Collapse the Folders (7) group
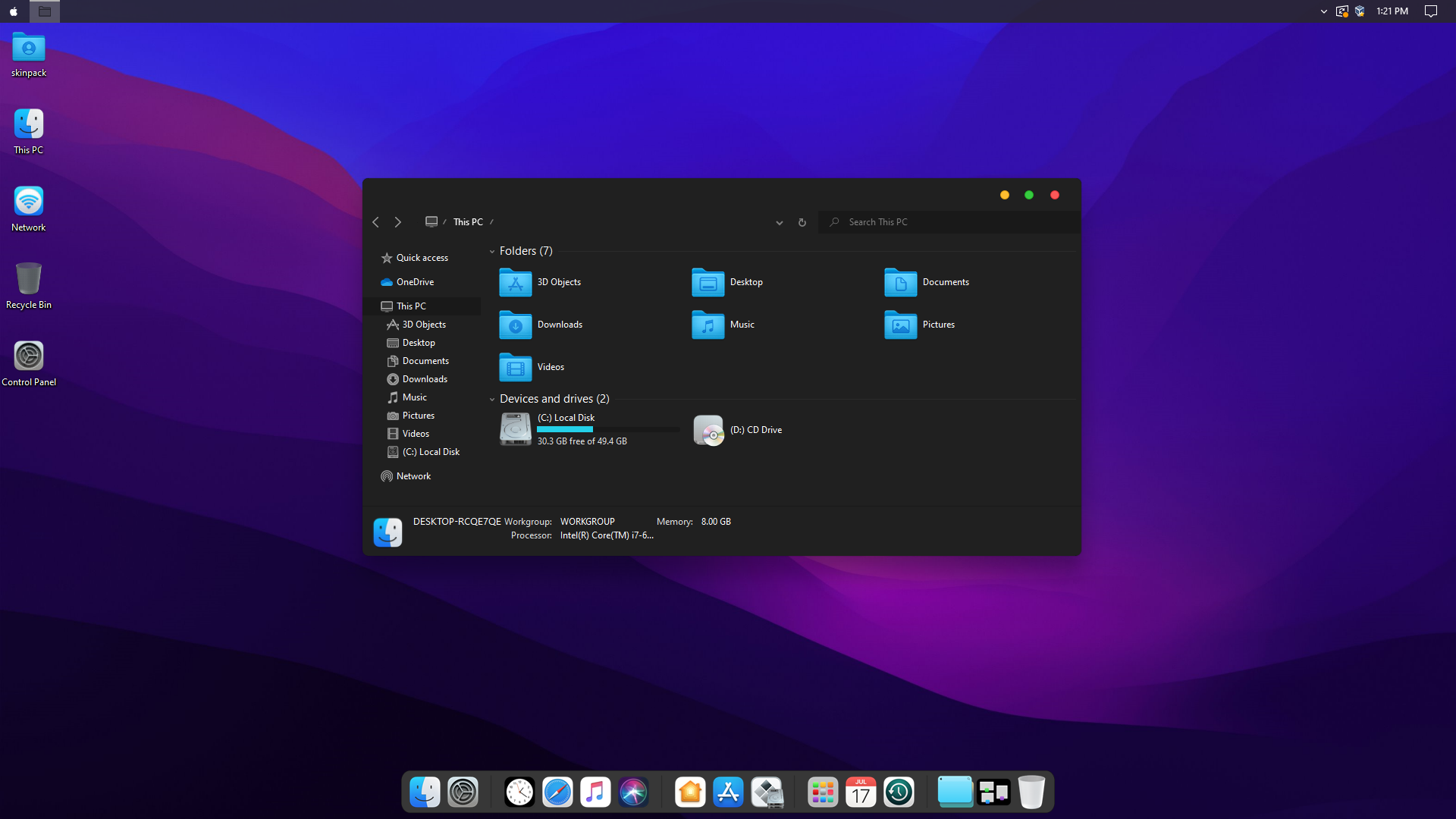Viewport: 1456px width, 819px height. tap(492, 251)
